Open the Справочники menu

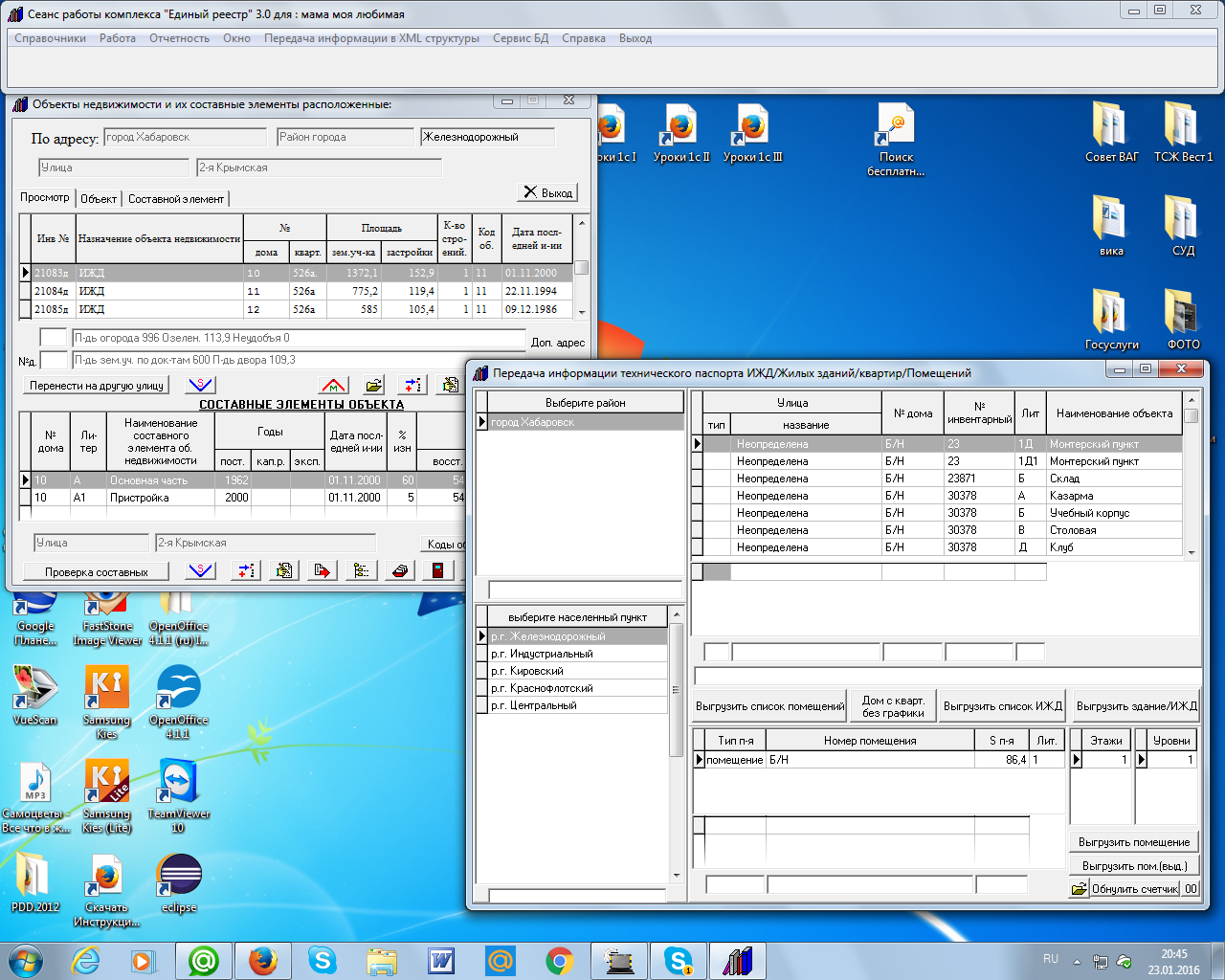point(50,38)
